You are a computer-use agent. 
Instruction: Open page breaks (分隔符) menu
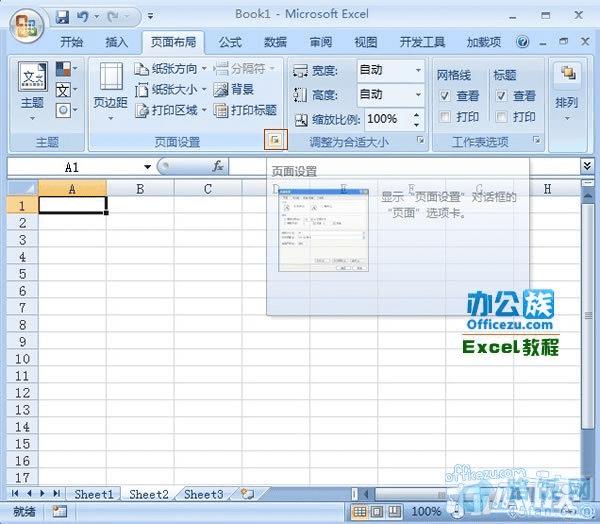[x=244, y=69]
